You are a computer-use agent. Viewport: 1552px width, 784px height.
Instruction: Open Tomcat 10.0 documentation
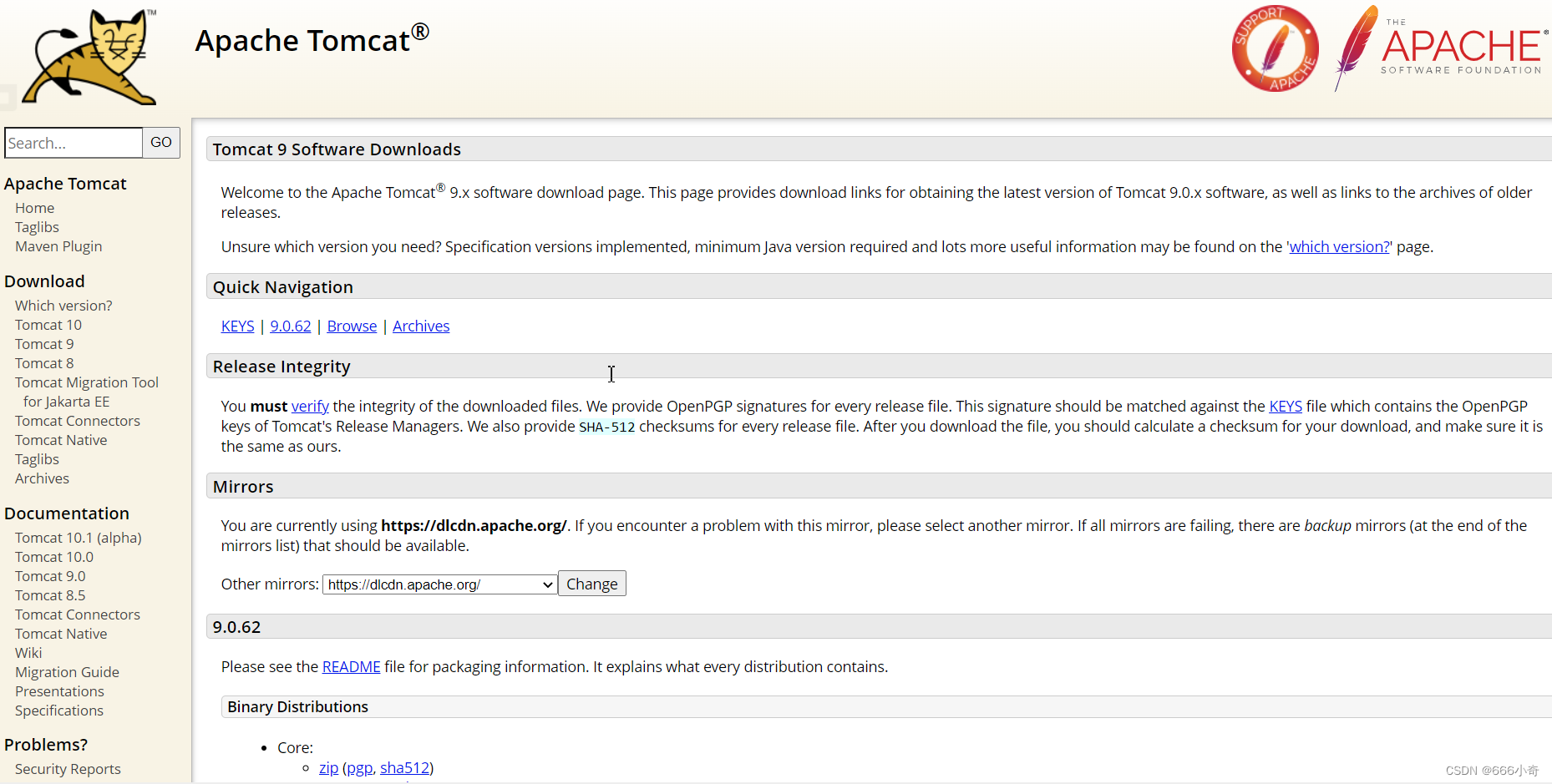54,557
